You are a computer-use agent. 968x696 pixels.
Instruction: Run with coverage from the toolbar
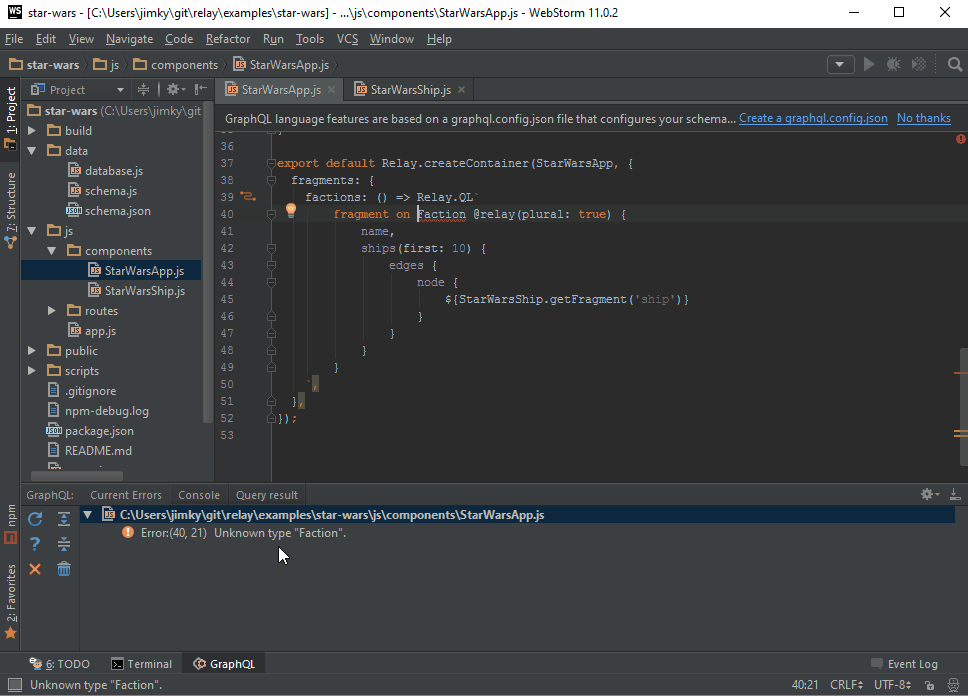[x=918, y=63]
